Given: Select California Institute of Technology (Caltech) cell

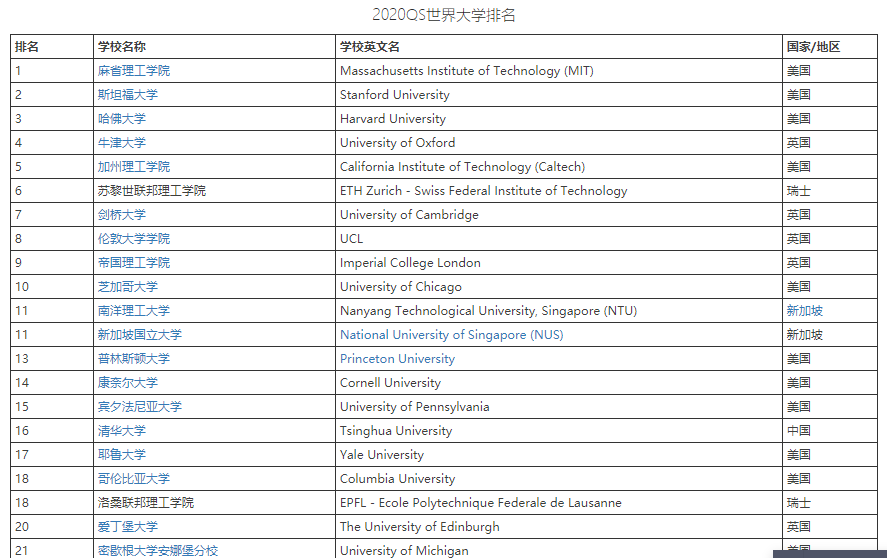Looking at the screenshot, I should tap(559, 167).
